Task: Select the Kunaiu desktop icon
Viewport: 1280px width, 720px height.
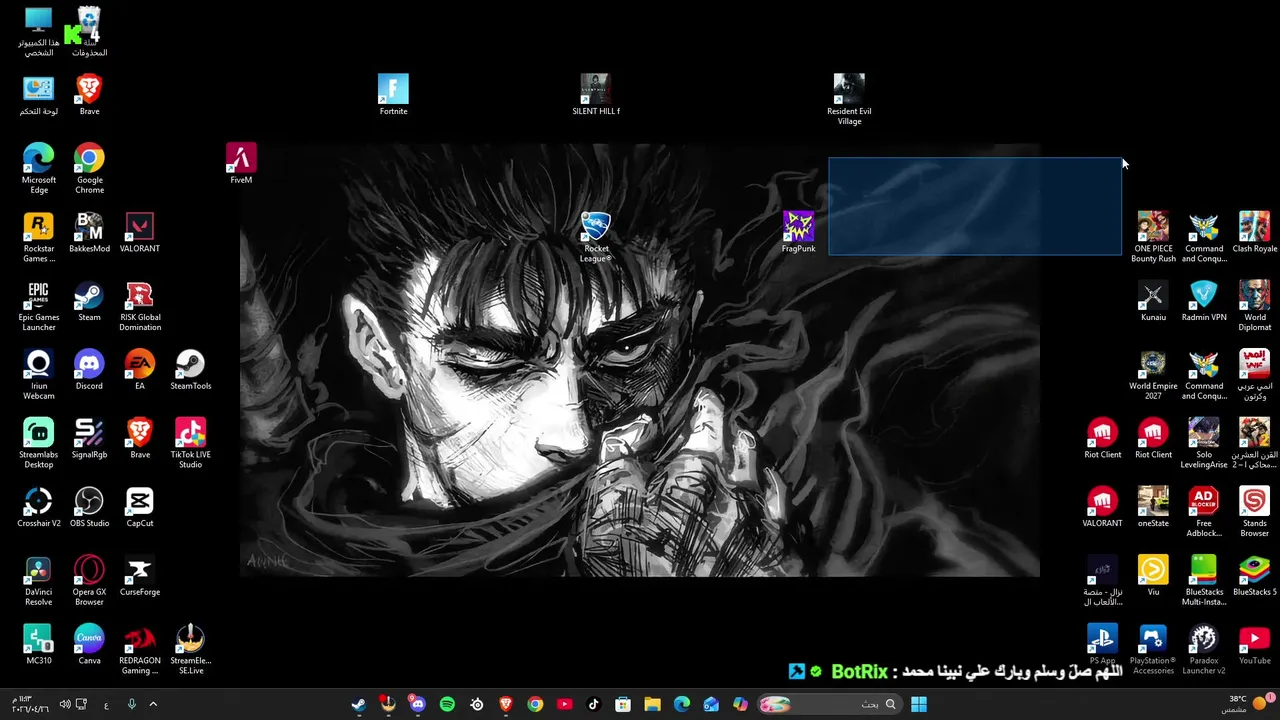Action: coord(1153,301)
